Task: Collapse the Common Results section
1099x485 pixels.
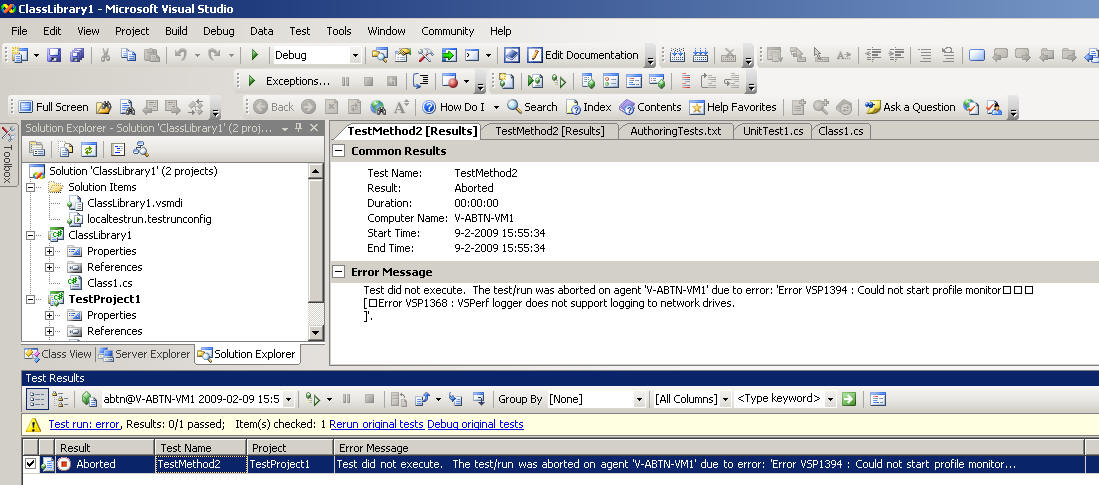Action: pos(340,151)
